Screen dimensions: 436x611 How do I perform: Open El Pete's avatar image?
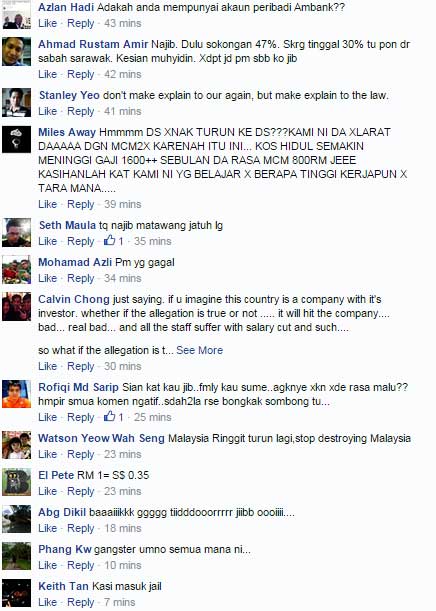(16, 482)
